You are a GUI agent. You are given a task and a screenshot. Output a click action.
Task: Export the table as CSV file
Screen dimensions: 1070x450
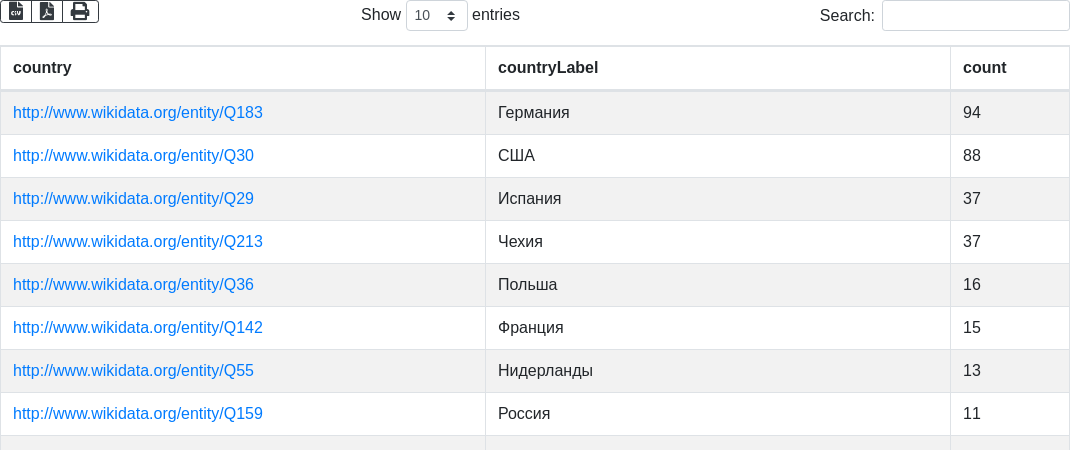(16, 12)
